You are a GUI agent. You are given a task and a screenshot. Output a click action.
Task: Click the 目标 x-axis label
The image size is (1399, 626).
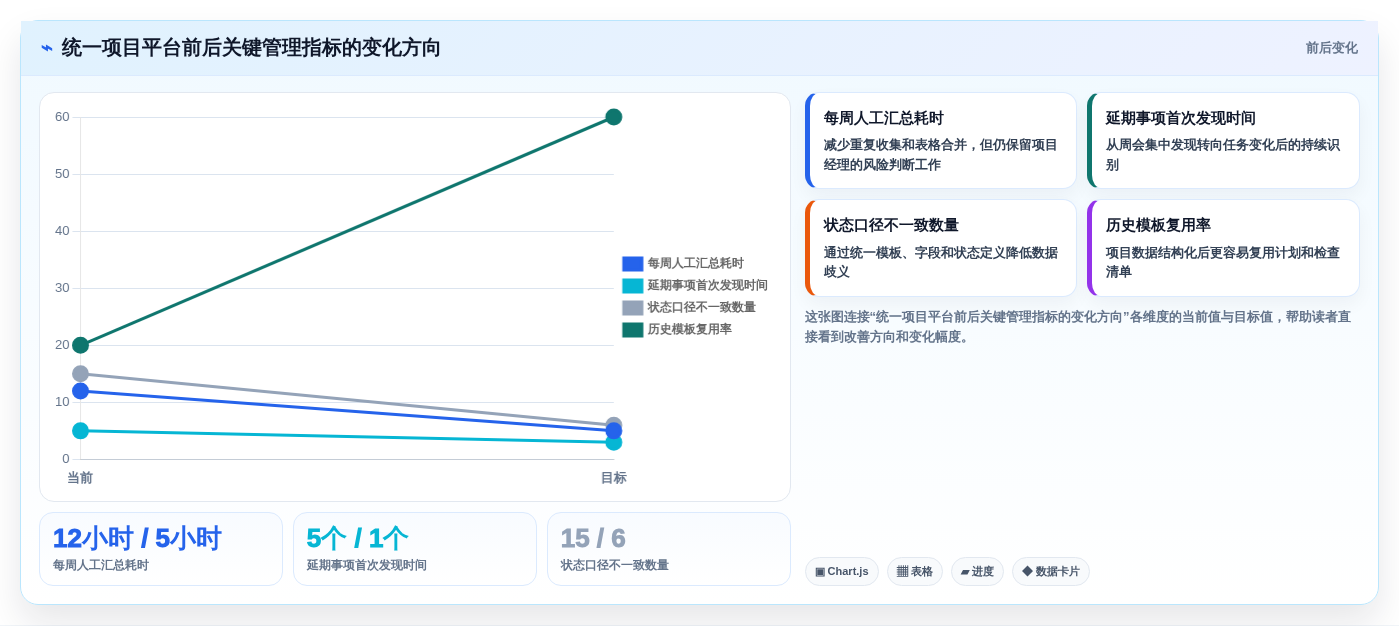point(614,478)
